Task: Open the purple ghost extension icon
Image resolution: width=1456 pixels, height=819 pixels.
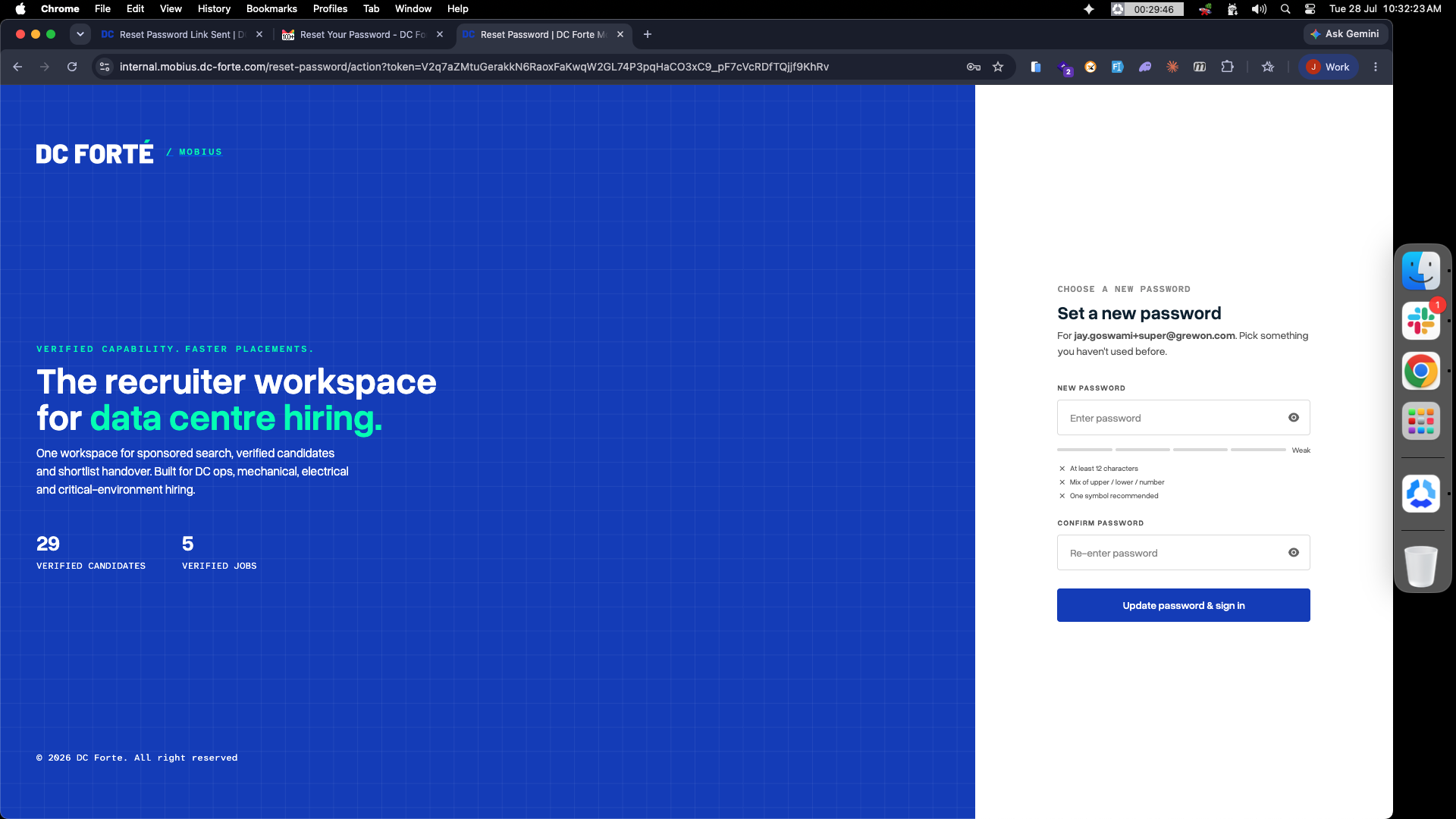Action: (x=1145, y=67)
